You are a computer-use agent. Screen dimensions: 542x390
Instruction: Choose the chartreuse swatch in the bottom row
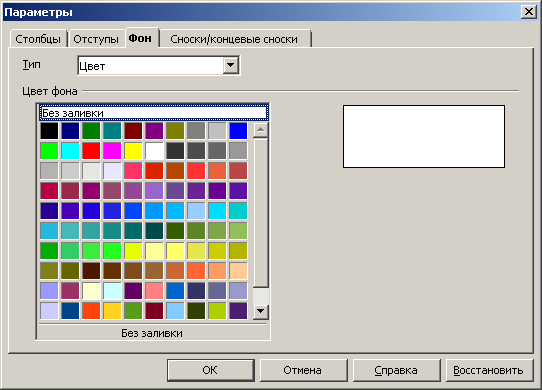coord(217,311)
